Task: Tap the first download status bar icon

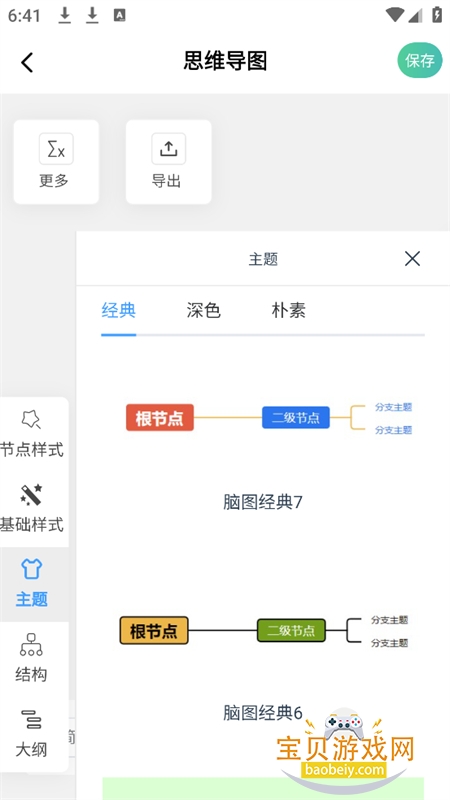Action: coord(64,16)
